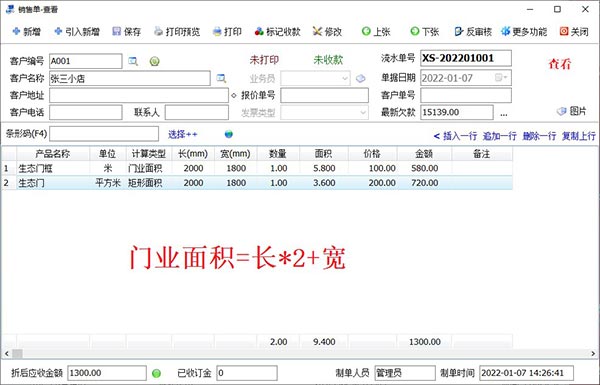The width and height of the screenshot is (600, 385).
Task: Click the 追加一行 link
Action: [499, 136]
